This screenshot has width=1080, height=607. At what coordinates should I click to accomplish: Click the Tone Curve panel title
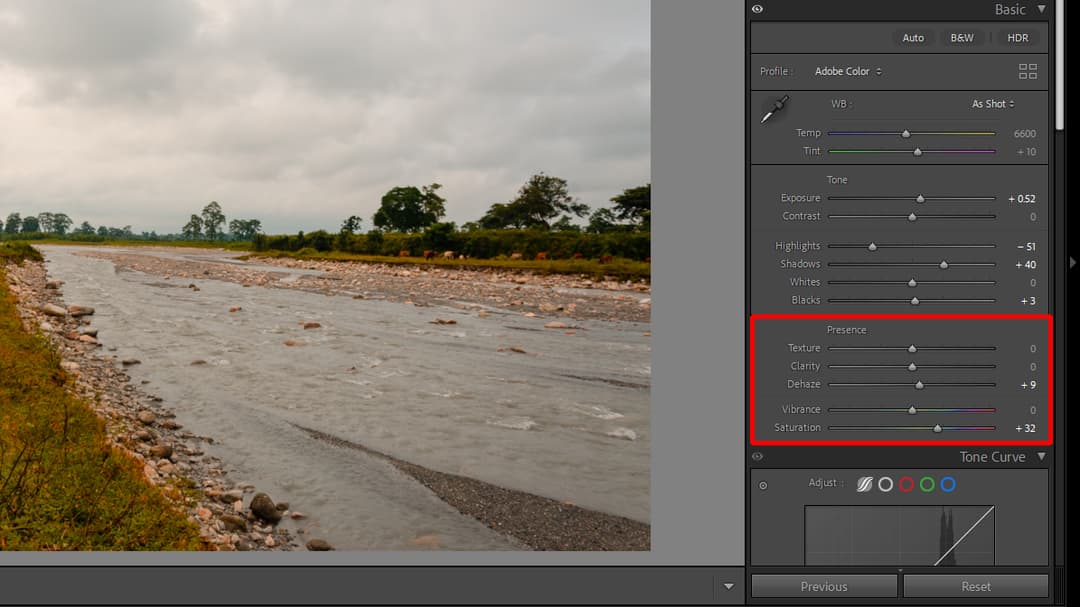coord(992,457)
